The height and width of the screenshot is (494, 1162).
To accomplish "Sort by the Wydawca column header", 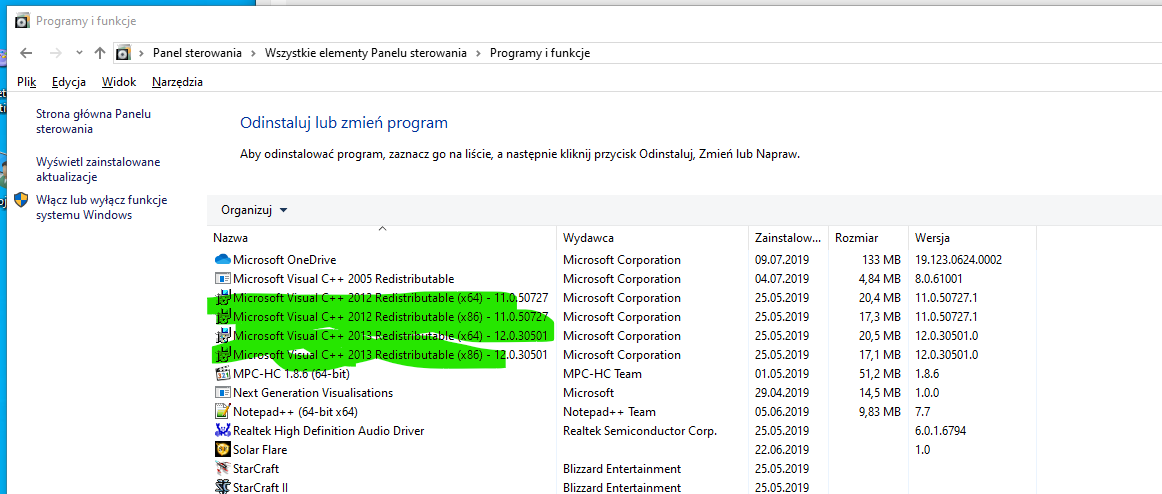I will coord(652,238).
